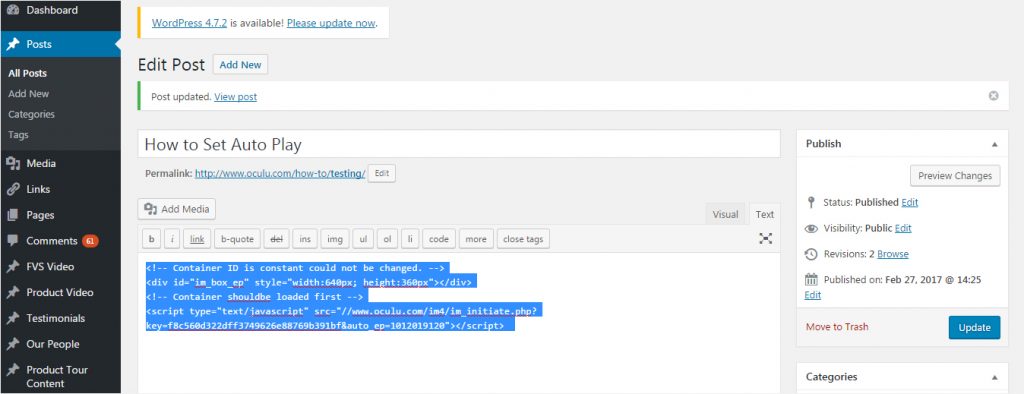Open the Dashboard icon in sidebar
The height and width of the screenshot is (394, 1024).
pos(13,10)
